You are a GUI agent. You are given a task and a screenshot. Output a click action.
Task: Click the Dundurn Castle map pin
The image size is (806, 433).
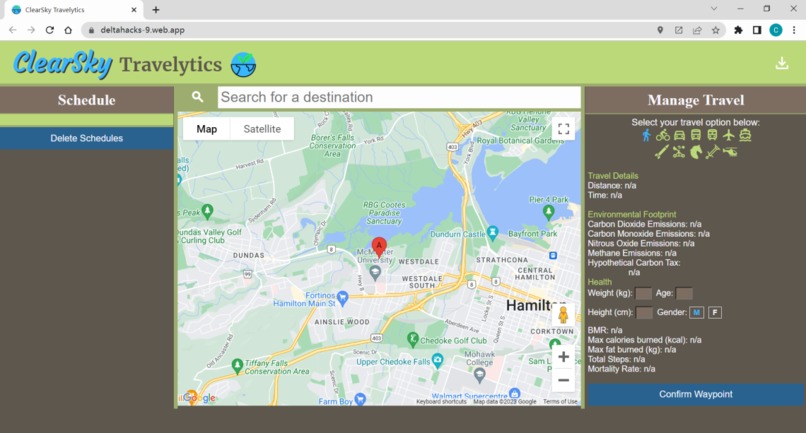point(492,232)
